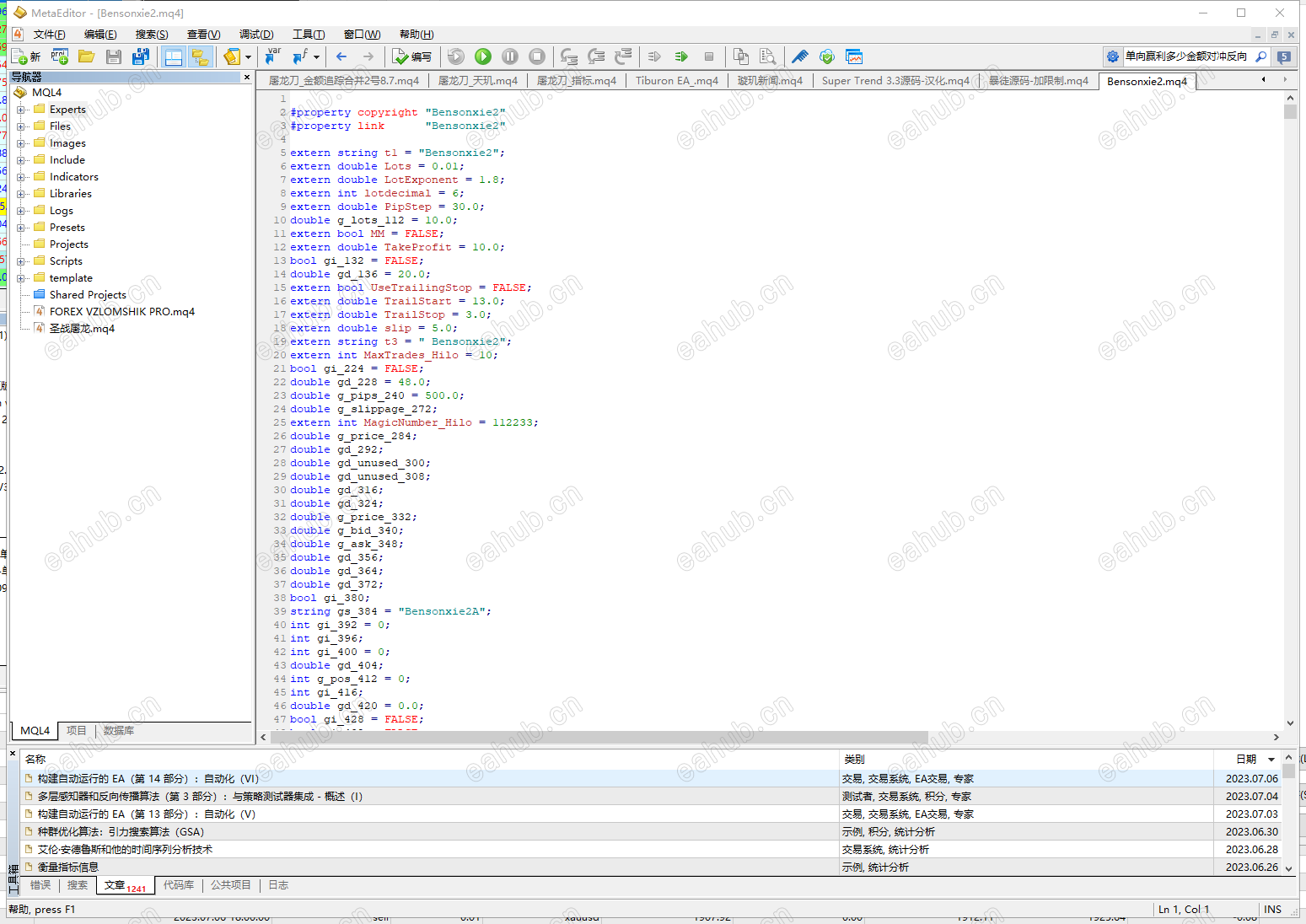Switch to the 屠龙刀_天玑.mq4 tab
Image resolution: width=1306 pixels, height=924 pixels.
click(x=477, y=81)
